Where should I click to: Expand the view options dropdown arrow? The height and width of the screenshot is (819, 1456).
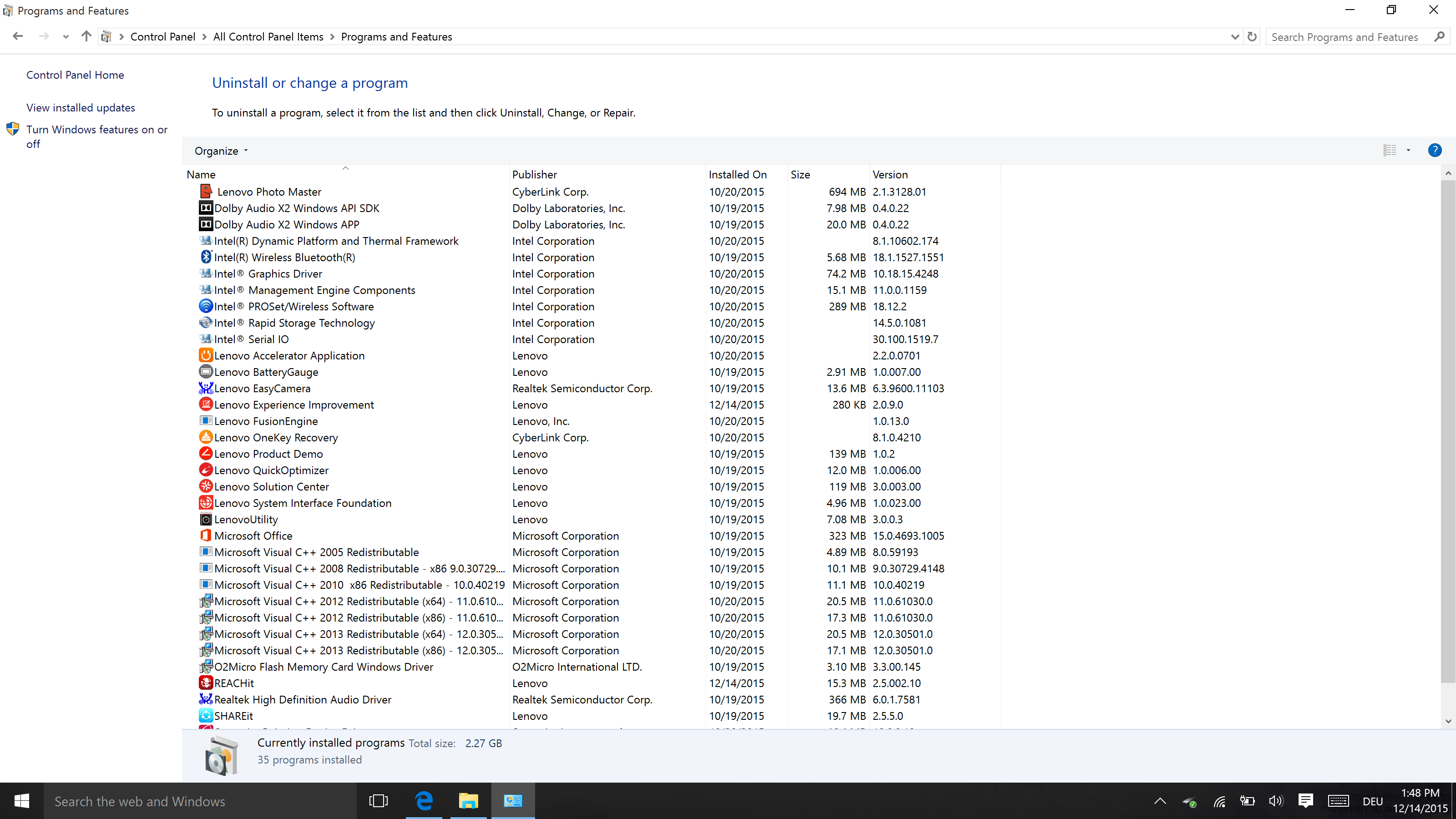click(1408, 150)
